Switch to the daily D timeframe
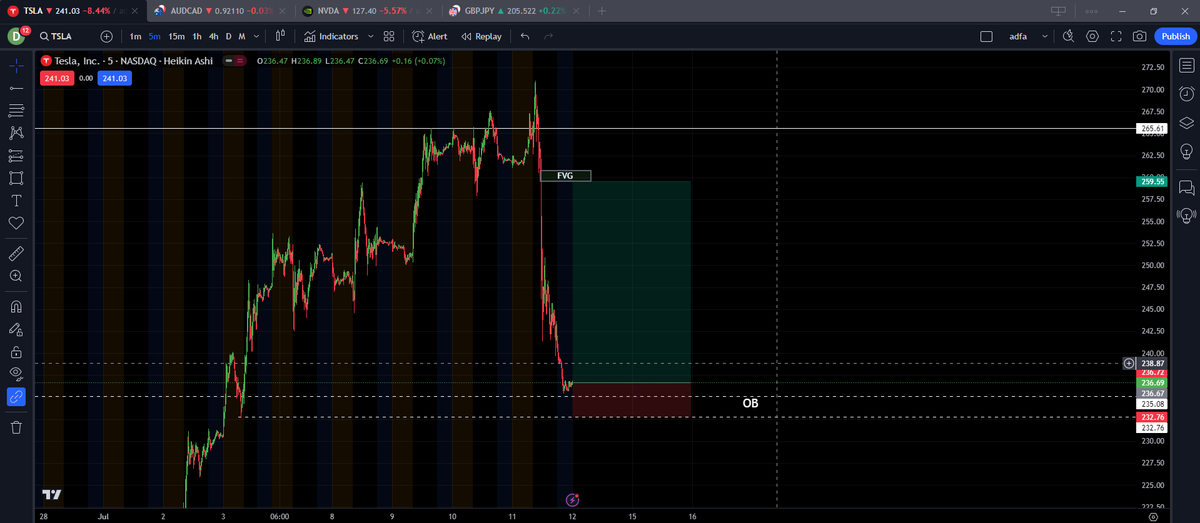This screenshot has height=523, width=1200. coord(228,36)
